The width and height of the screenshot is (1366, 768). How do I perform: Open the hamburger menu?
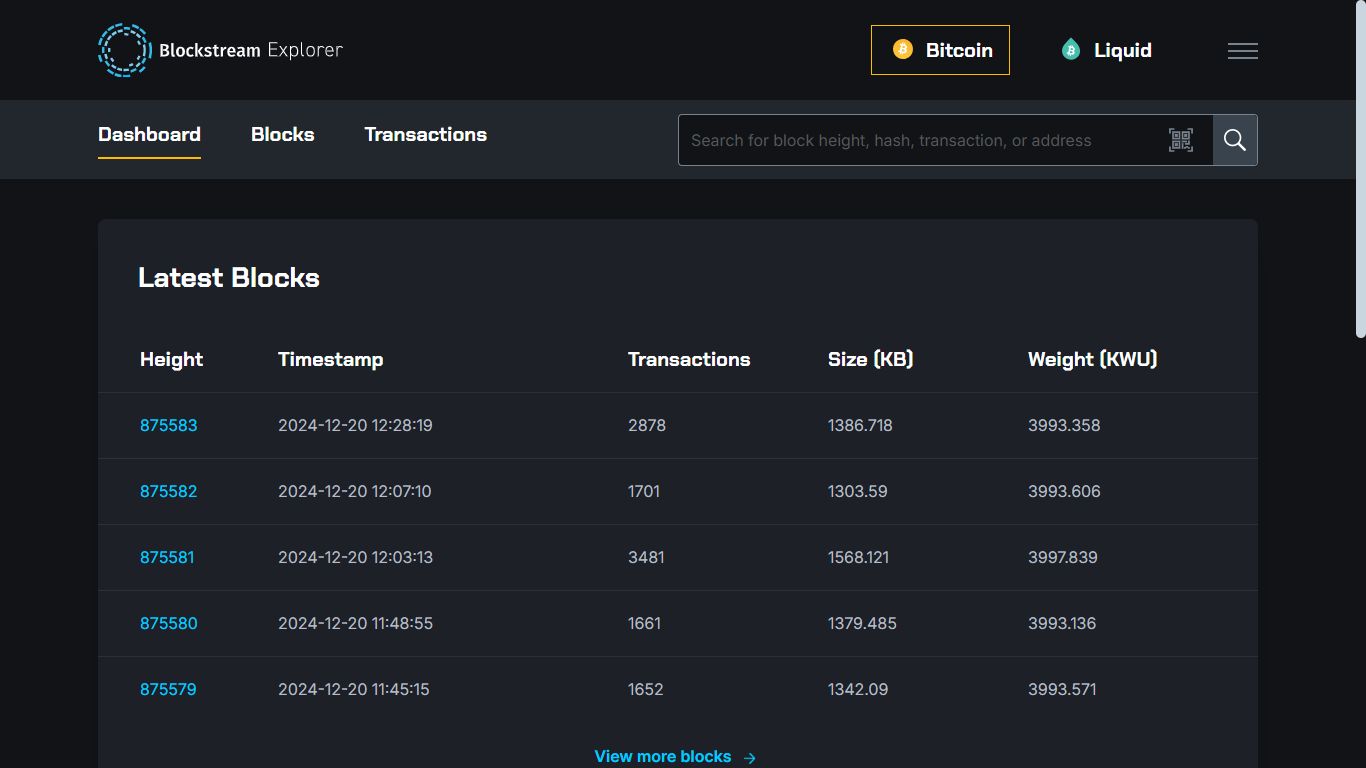1242,51
